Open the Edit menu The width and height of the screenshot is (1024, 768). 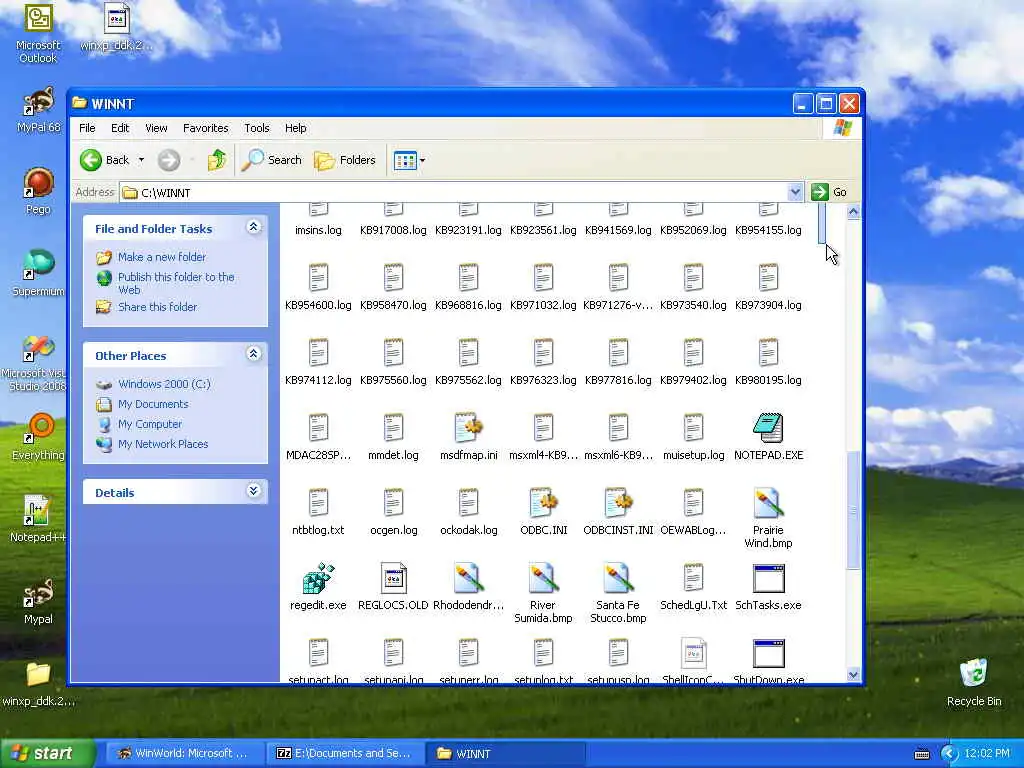(120, 128)
